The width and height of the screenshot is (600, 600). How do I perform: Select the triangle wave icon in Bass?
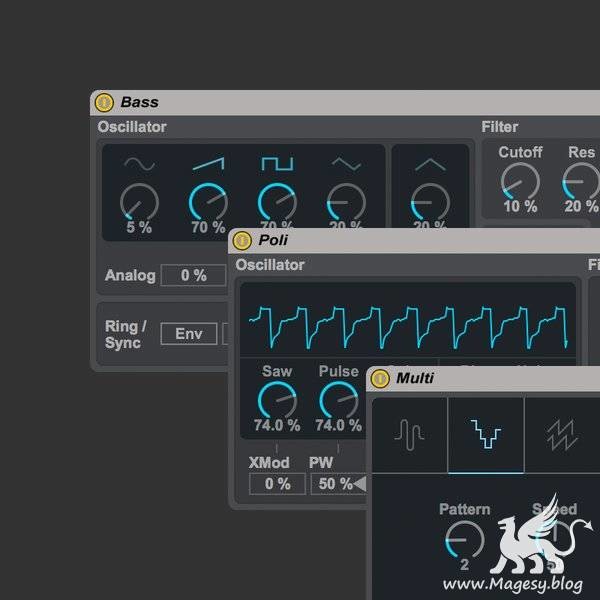(346, 164)
